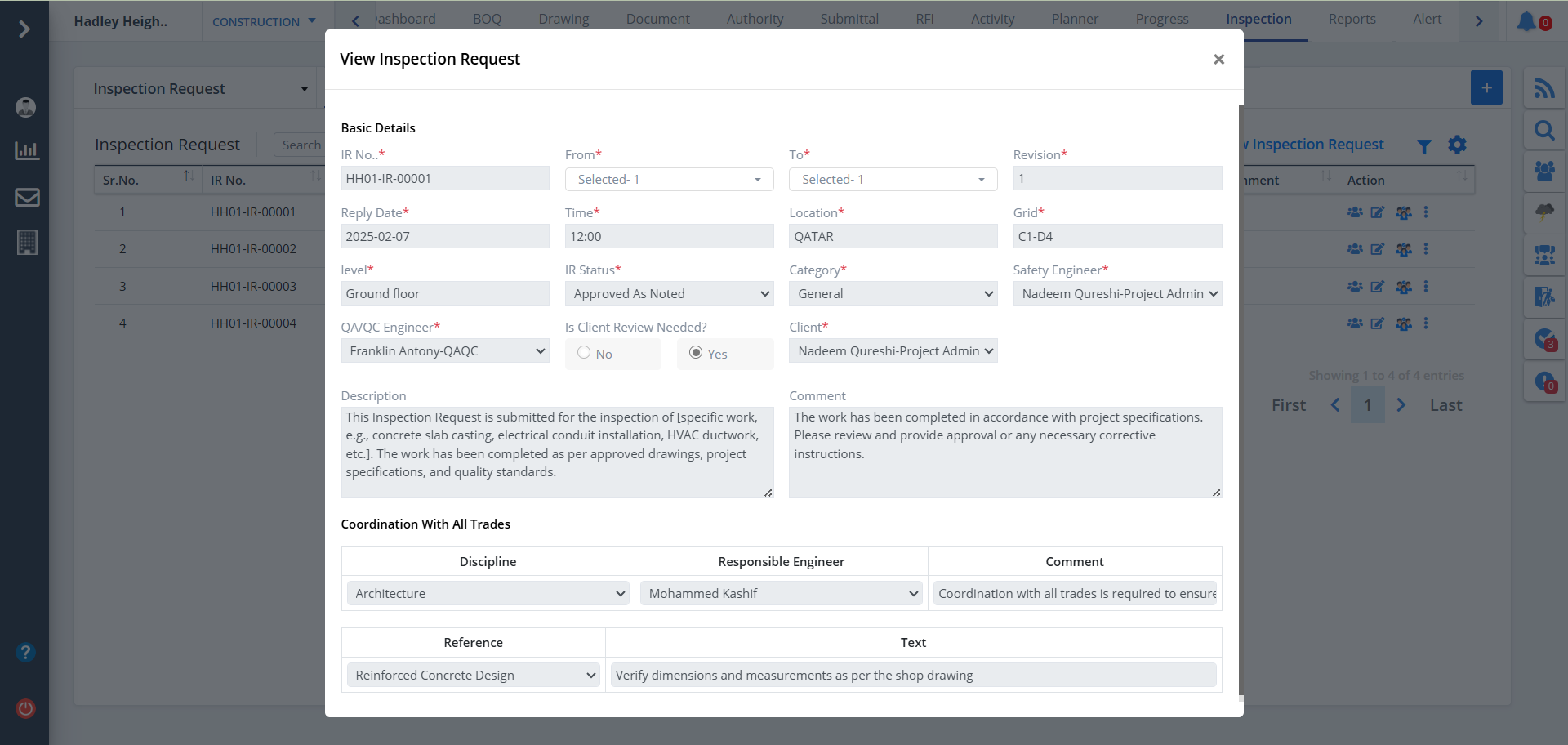Viewport: 1568px width, 745px height.
Task: Click the blue plus add button
Action: point(1486,87)
